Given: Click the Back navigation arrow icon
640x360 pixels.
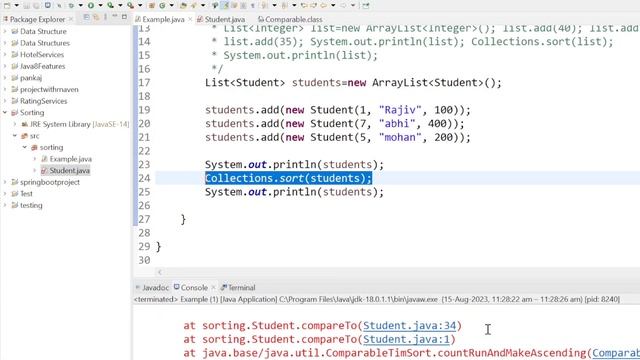Looking at the screenshot, I should [324, 5].
